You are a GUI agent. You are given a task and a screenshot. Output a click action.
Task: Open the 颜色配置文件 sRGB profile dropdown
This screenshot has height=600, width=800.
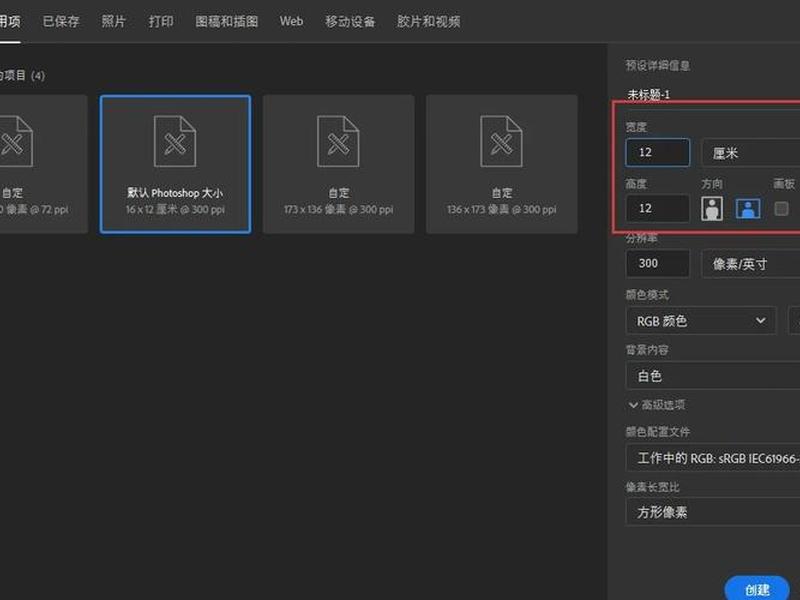tap(713, 458)
